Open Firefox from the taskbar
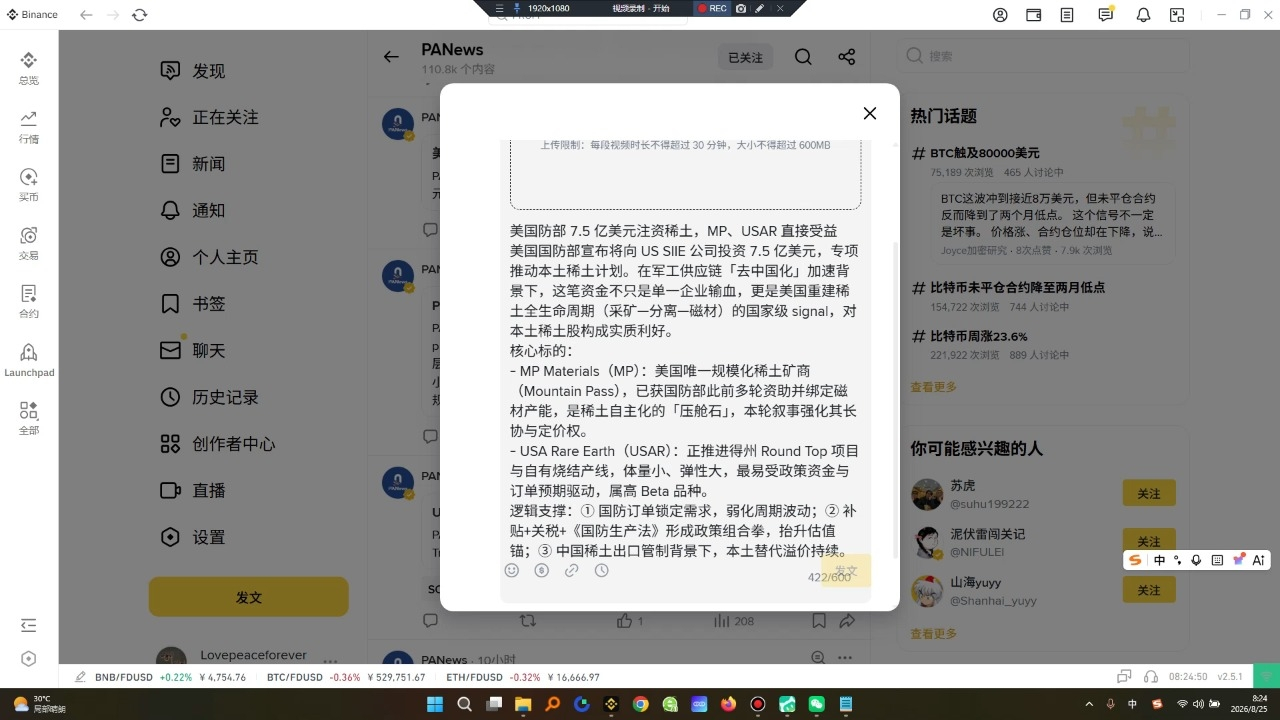 click(728, 704)
